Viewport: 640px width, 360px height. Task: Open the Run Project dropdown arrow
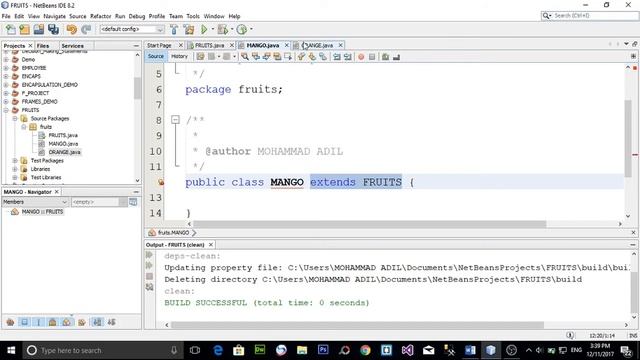click(212, 29)
